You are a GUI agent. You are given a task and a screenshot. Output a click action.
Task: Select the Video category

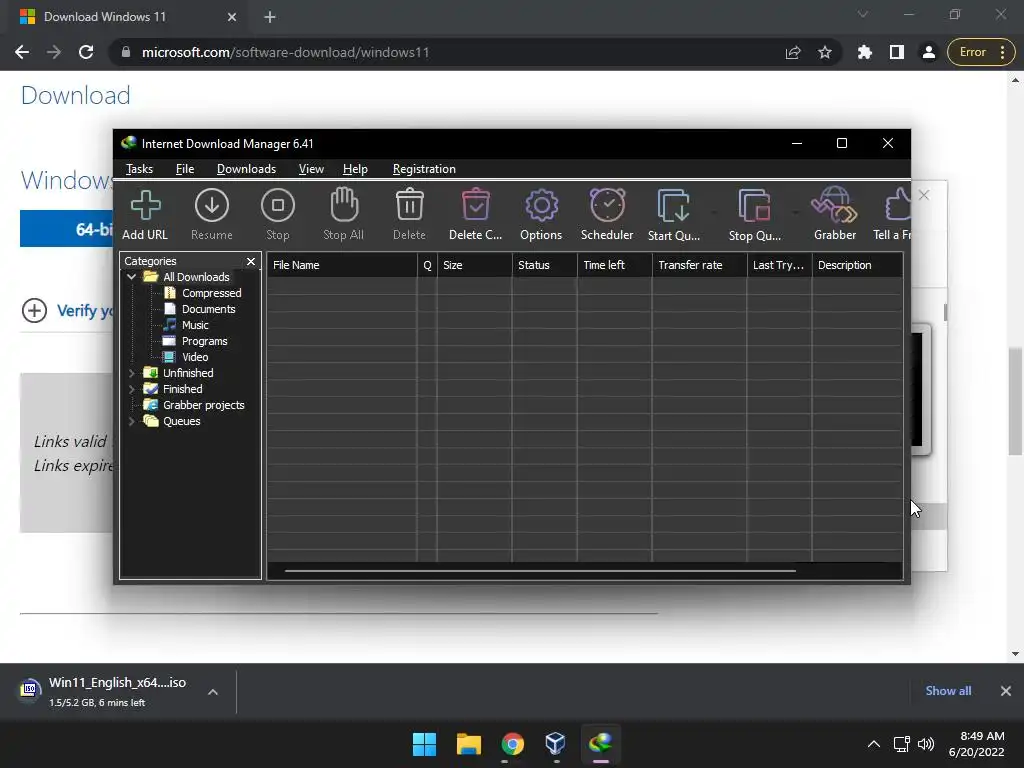coord(195,357)
